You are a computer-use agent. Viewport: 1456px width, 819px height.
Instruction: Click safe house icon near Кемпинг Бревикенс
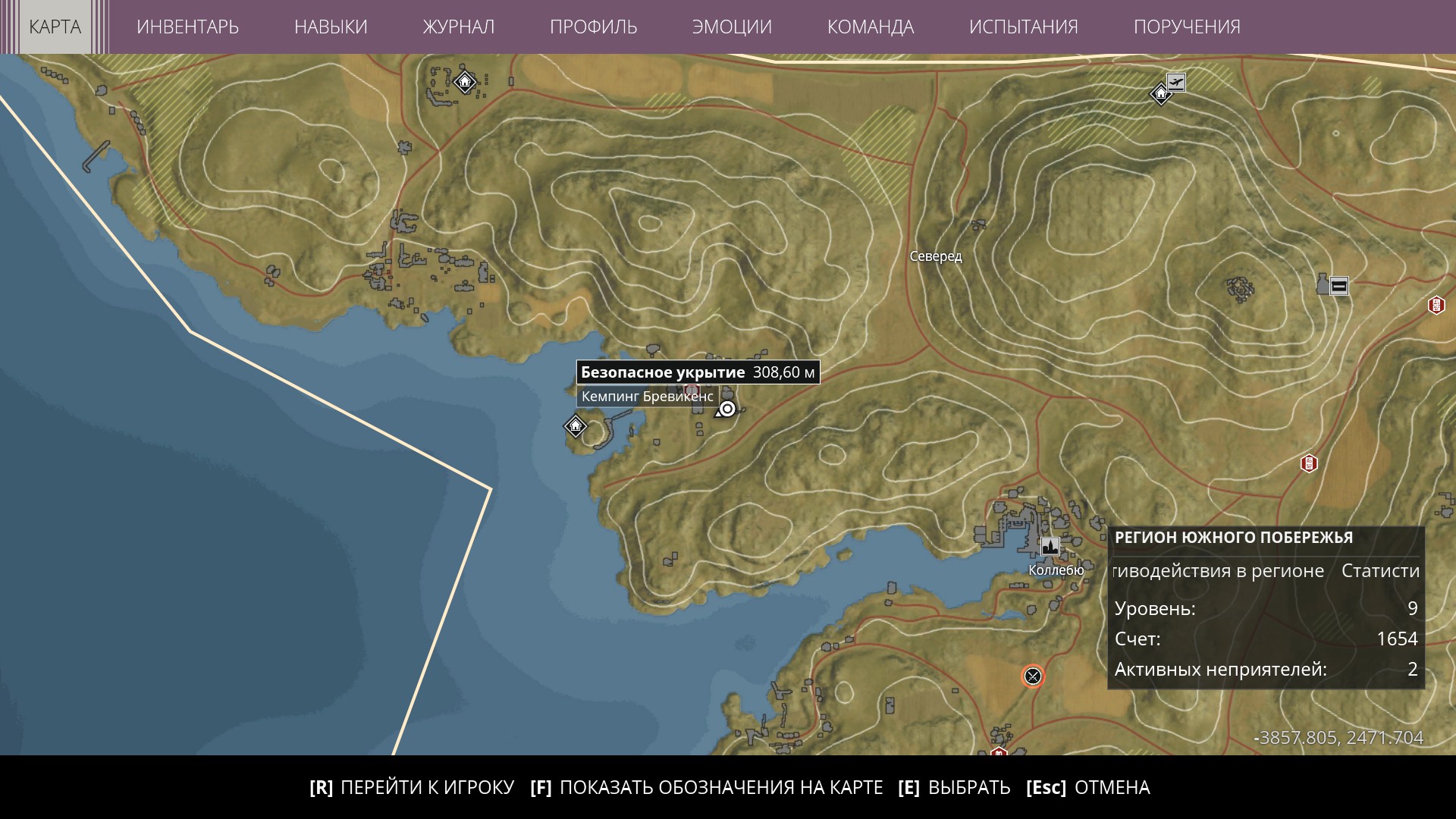click(x=576, y=425)
